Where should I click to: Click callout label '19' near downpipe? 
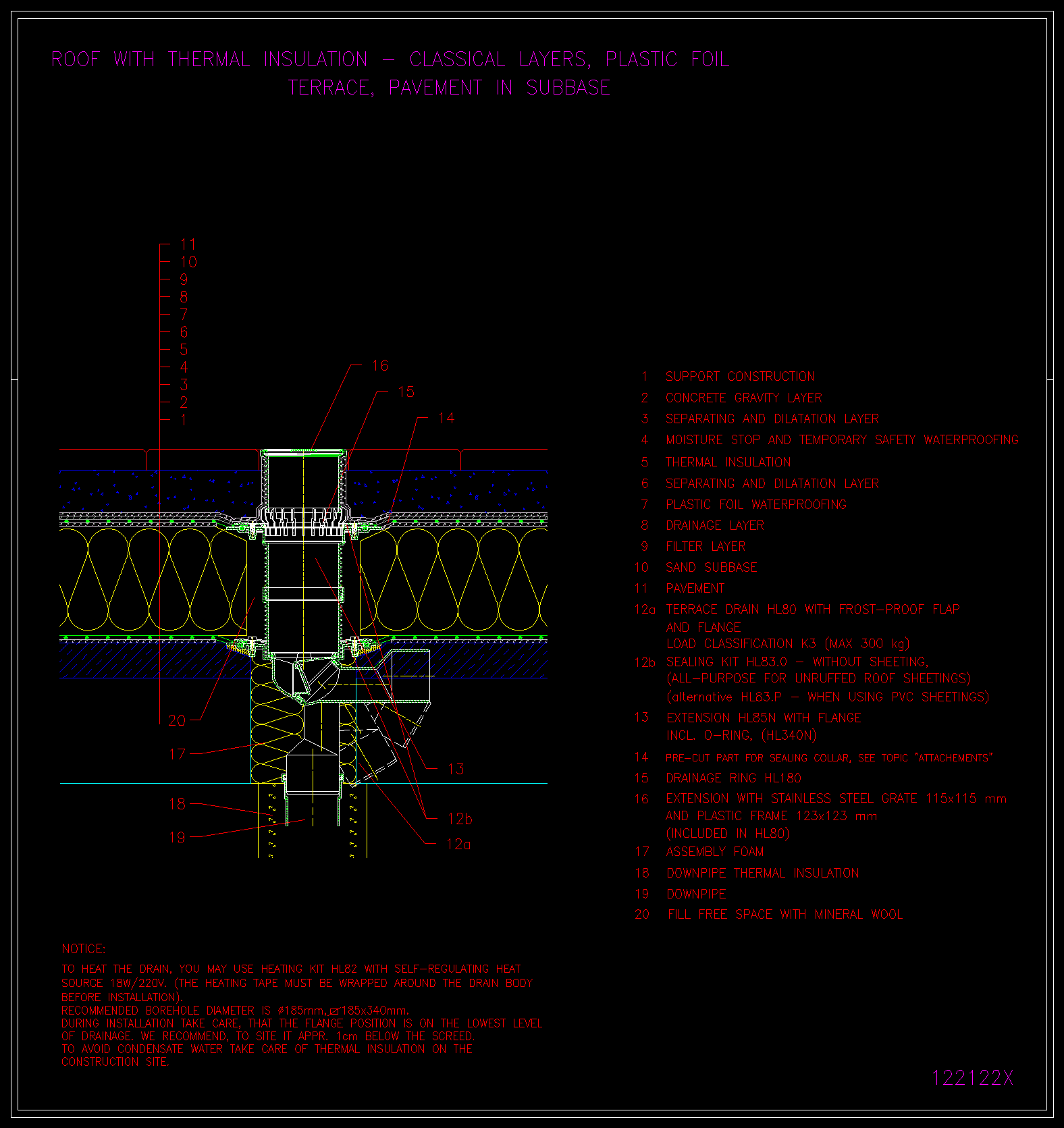click(177, 837)
